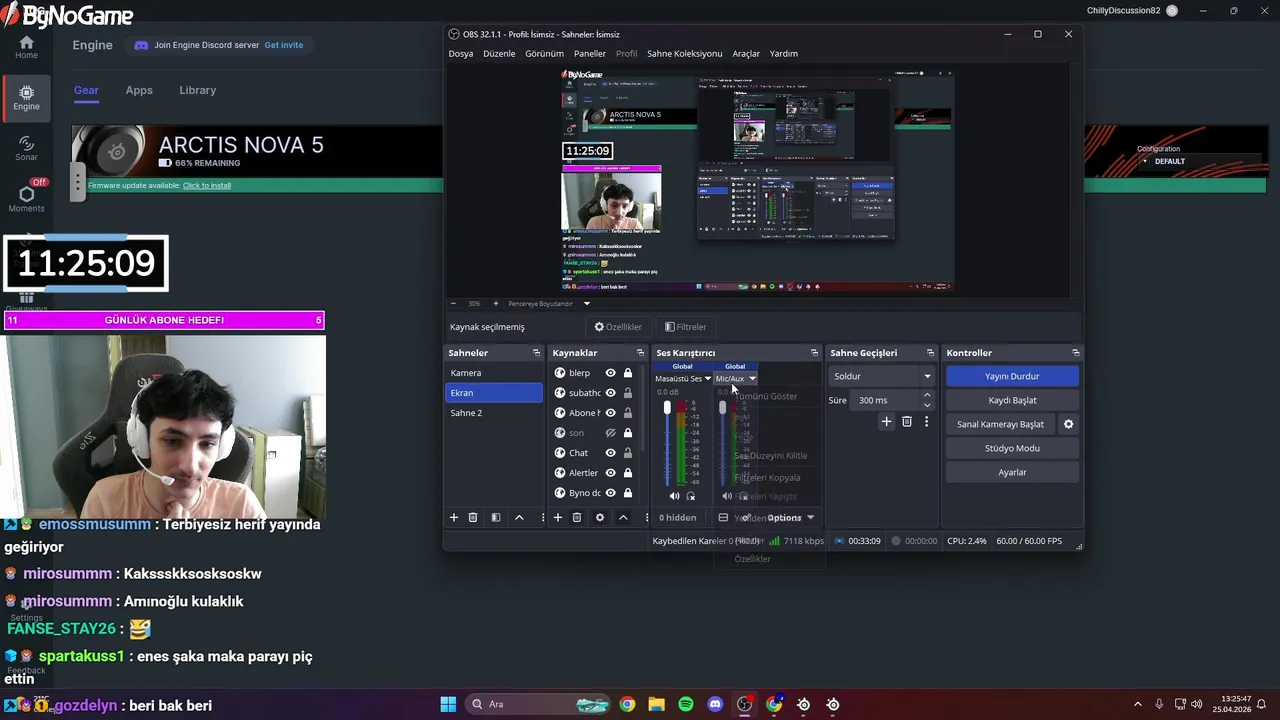Delete selected scene with trash icon
The image size is (1280, 720).
(x=473, y=517)
